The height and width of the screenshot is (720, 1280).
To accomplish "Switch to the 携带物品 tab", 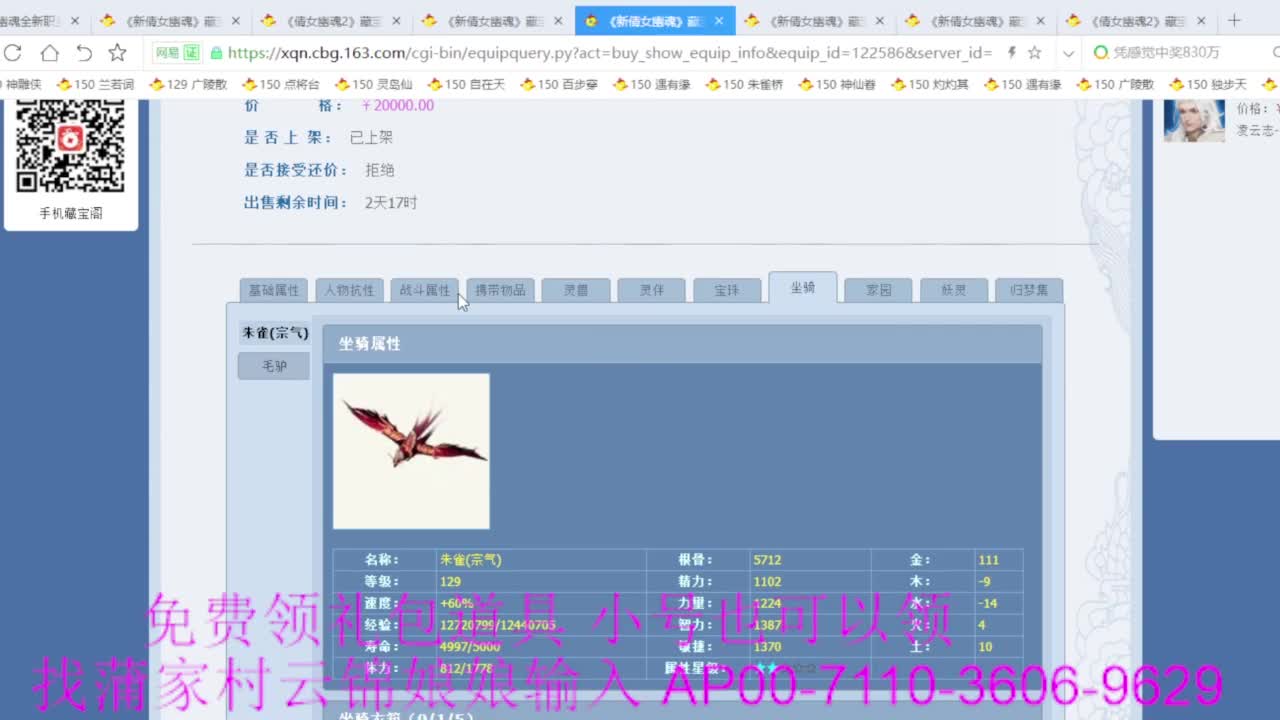I will click(x=500, y=290).
